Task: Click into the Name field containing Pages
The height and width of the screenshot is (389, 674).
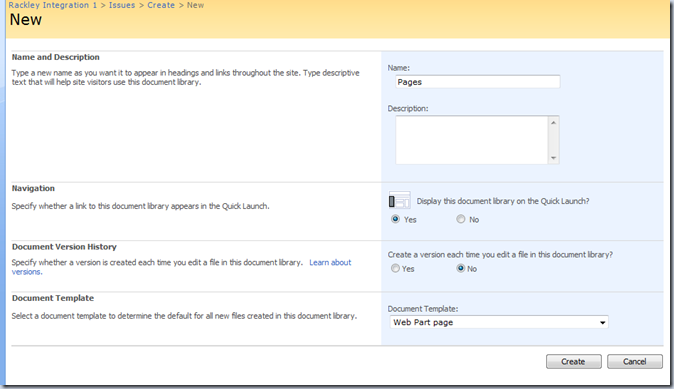Action: pos(478,82)
